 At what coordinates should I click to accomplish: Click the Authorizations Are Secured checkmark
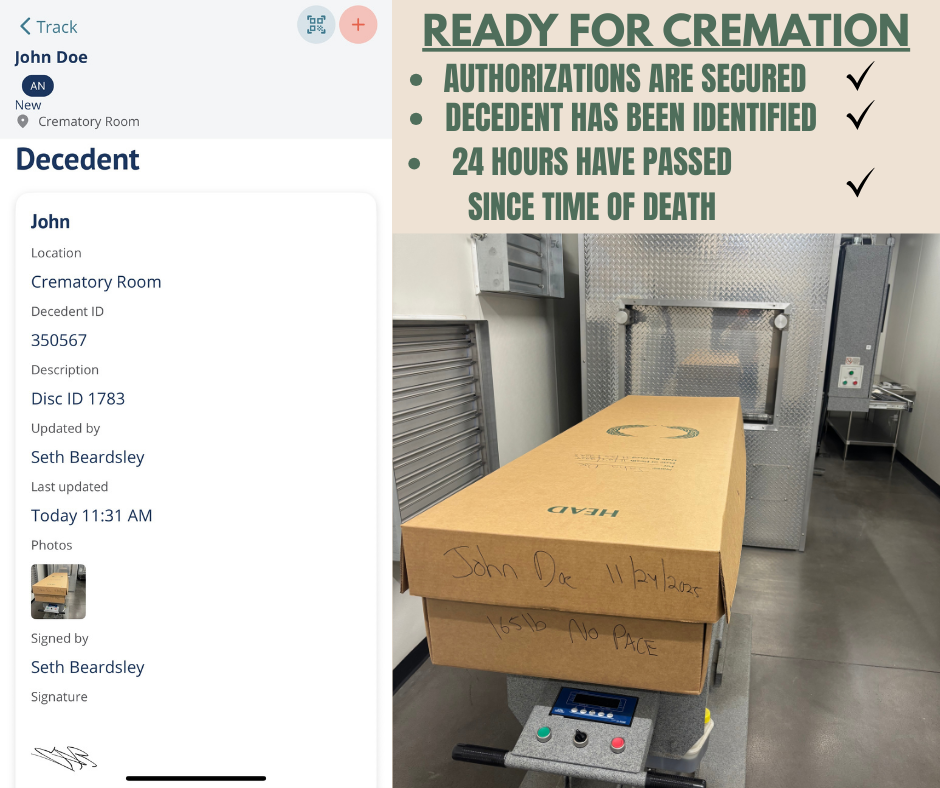point(860,76)
